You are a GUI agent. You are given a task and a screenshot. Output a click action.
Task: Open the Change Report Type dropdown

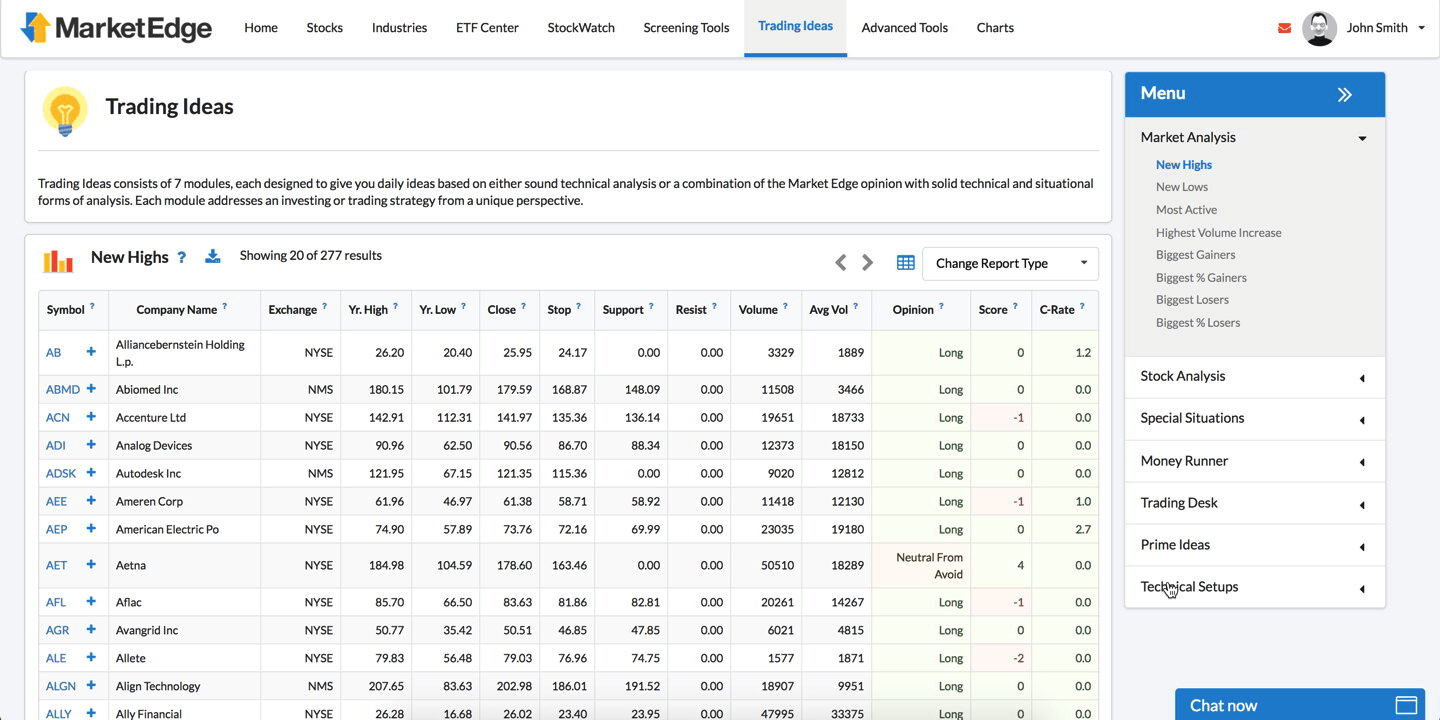coord(1010,263)
